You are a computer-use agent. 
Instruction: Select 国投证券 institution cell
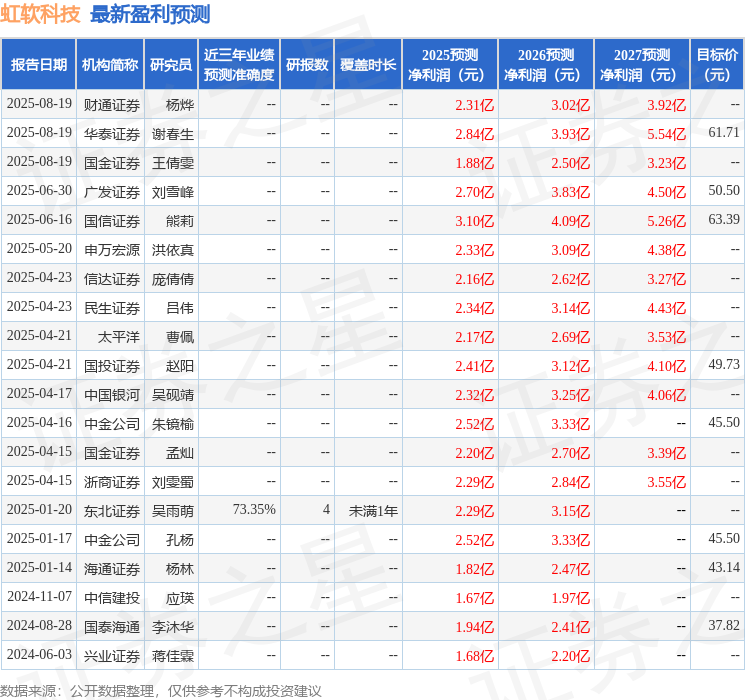click(x=112, y=365)
